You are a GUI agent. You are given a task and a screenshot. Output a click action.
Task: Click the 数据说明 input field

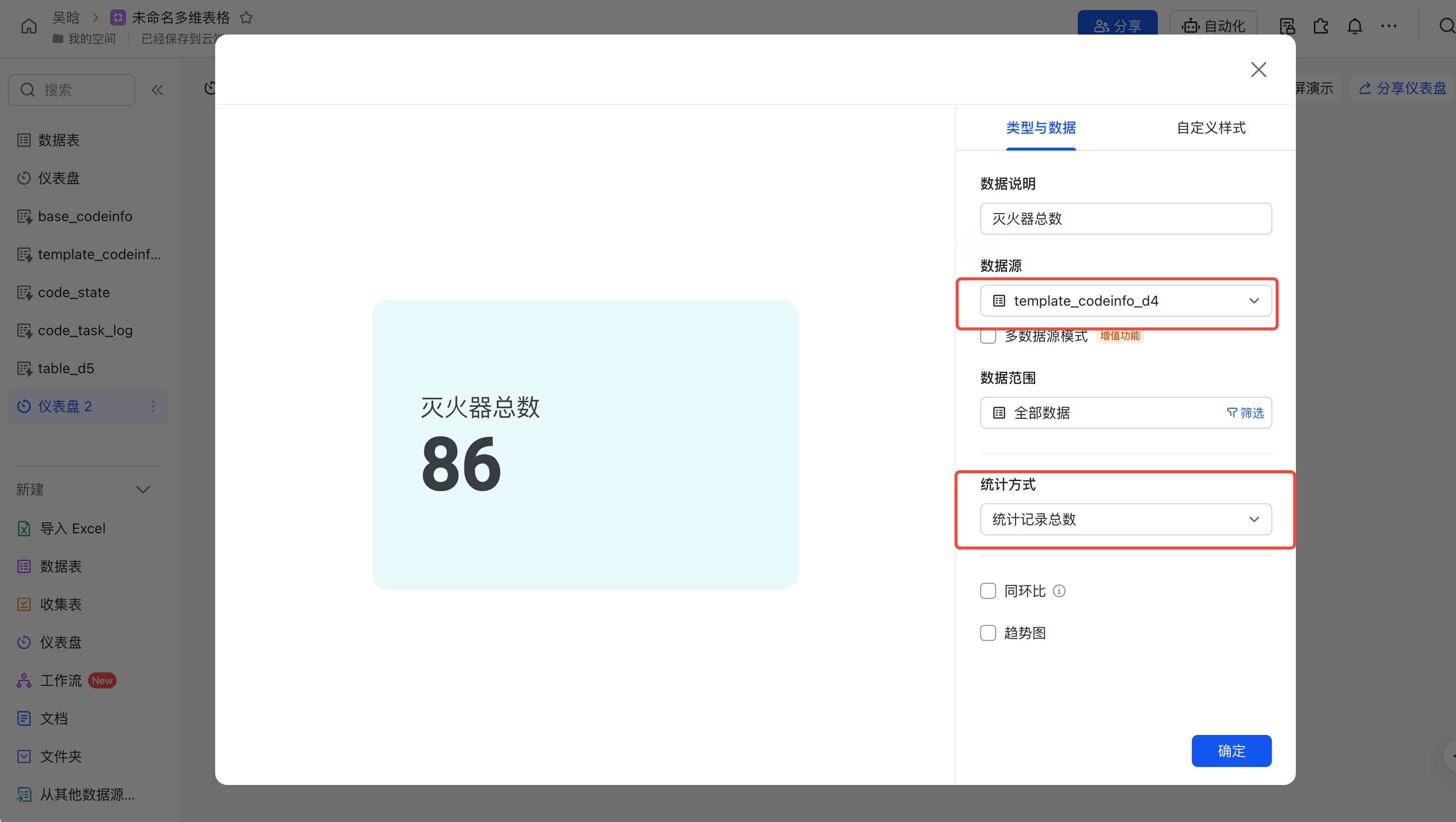pos(1125,218)
